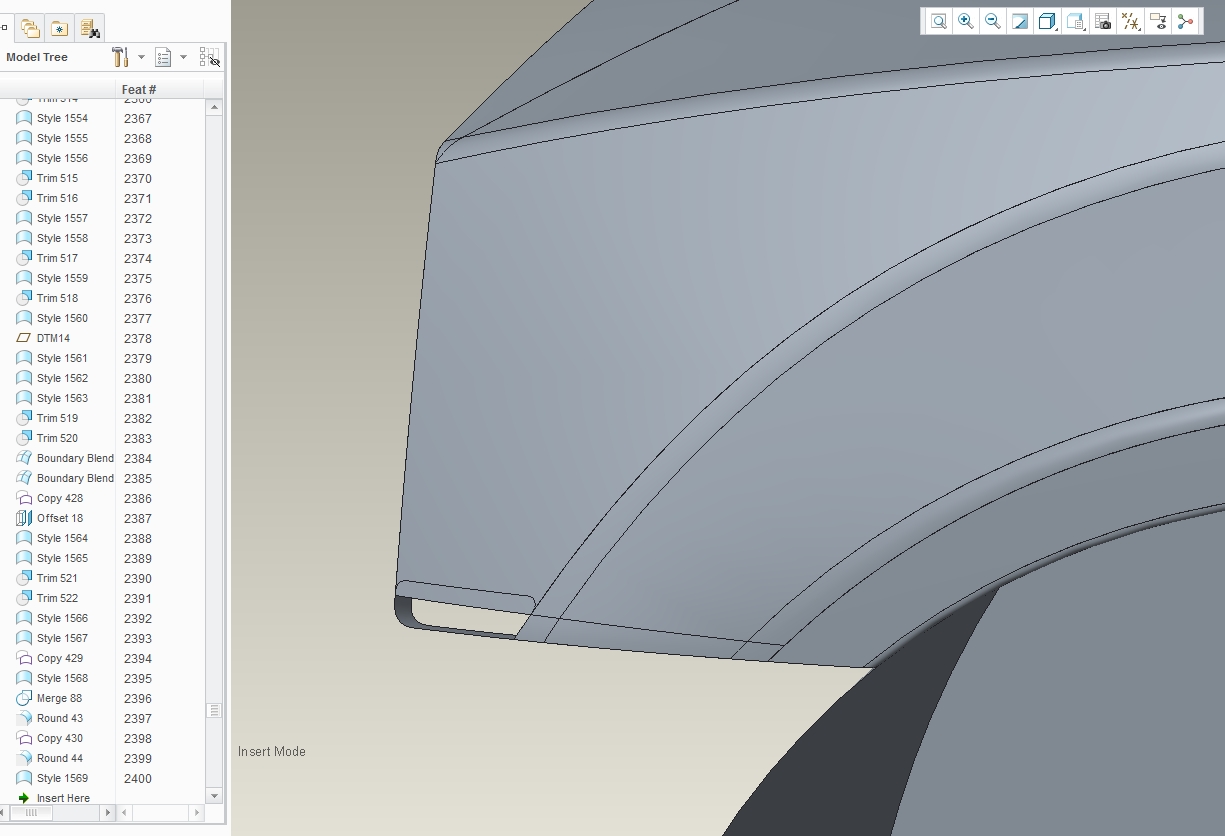Select Trim 520 in the tree
This screenshot has width=1225, height=836.
(57, 438)
